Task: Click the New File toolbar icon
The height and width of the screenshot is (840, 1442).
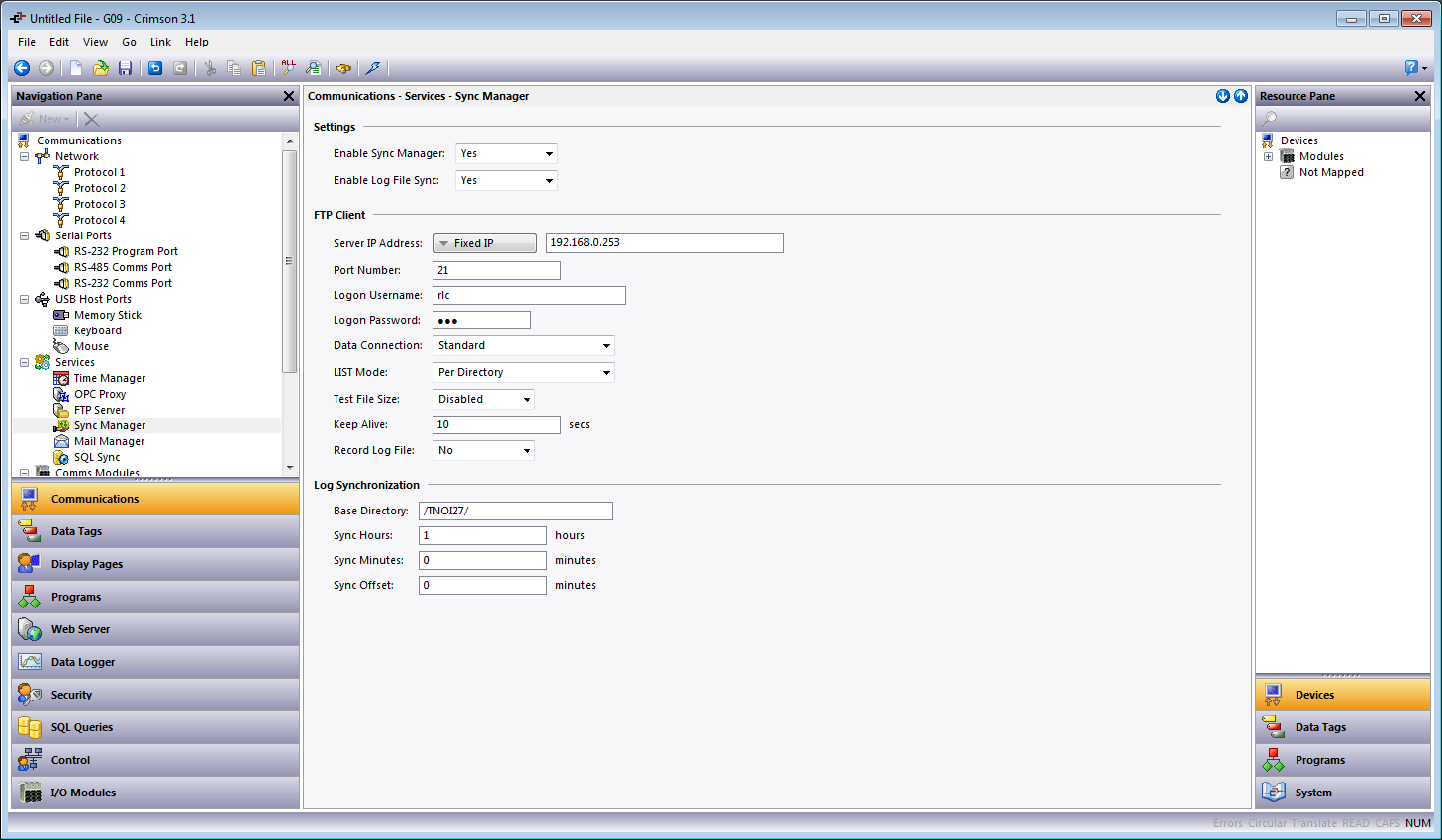Action: (76, 68)
